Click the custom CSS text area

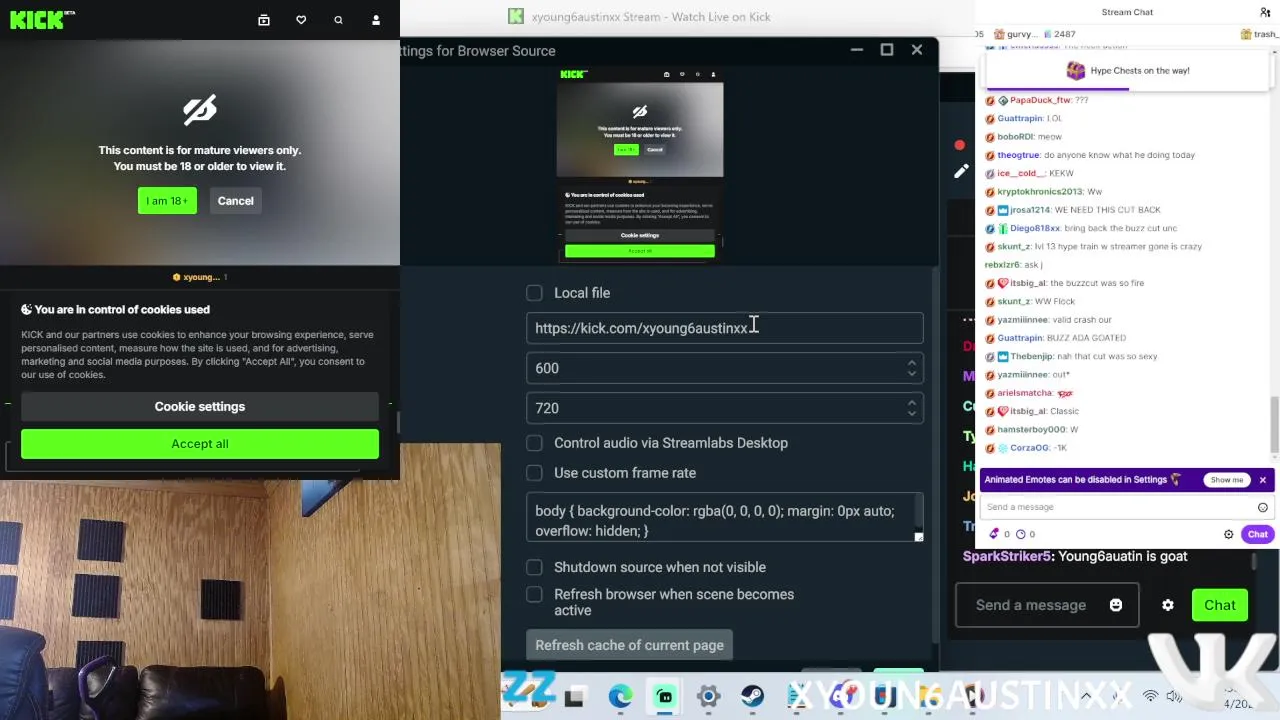[x=725, y=517]
